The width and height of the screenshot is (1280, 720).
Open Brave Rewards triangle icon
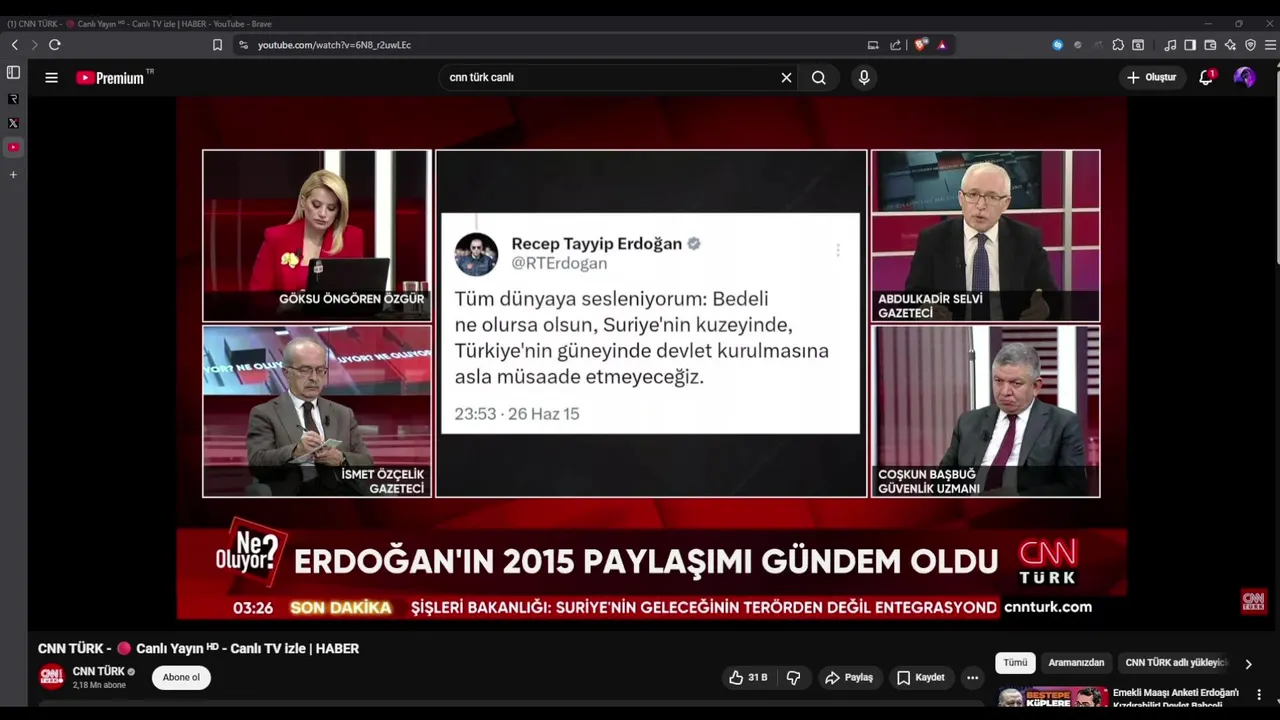942,45
